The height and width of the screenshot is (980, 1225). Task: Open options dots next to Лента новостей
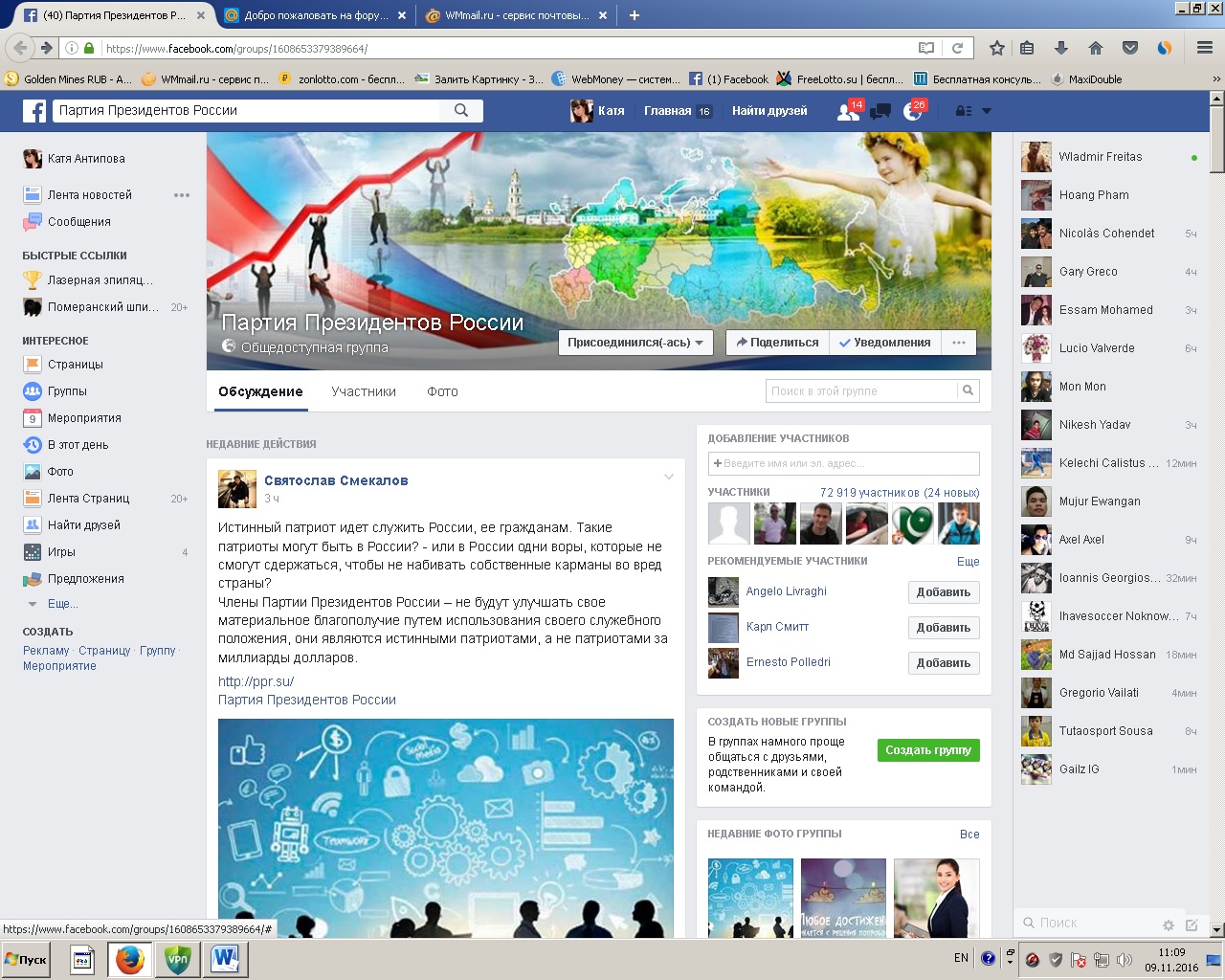point(182,195)
